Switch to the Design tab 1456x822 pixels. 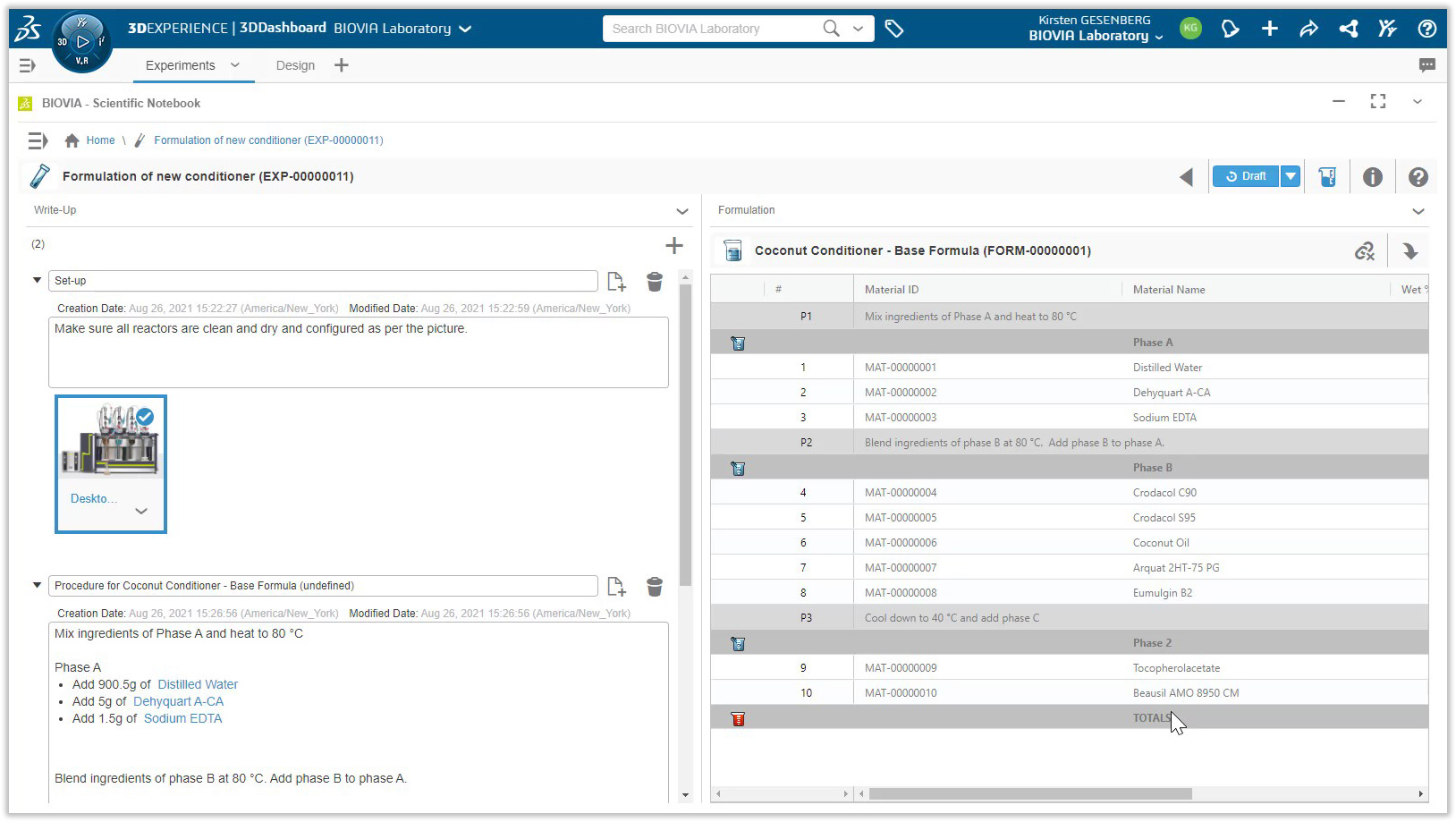click(x=295, y=65)
